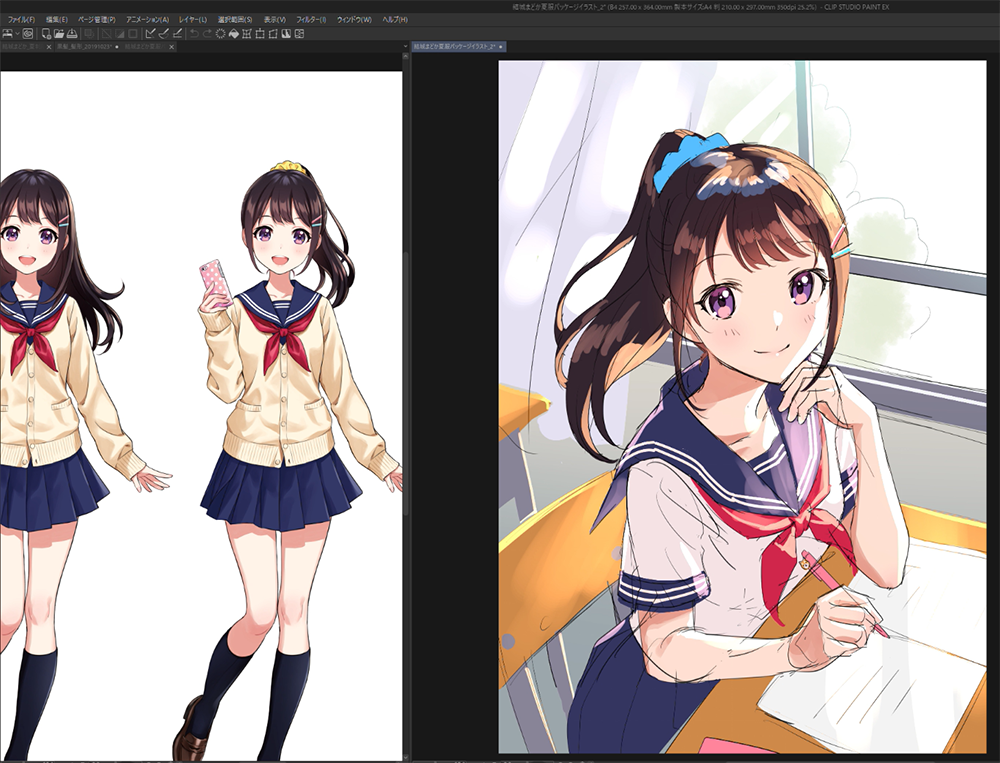Open the ファイル(F) menu

(x=20, y=19)
